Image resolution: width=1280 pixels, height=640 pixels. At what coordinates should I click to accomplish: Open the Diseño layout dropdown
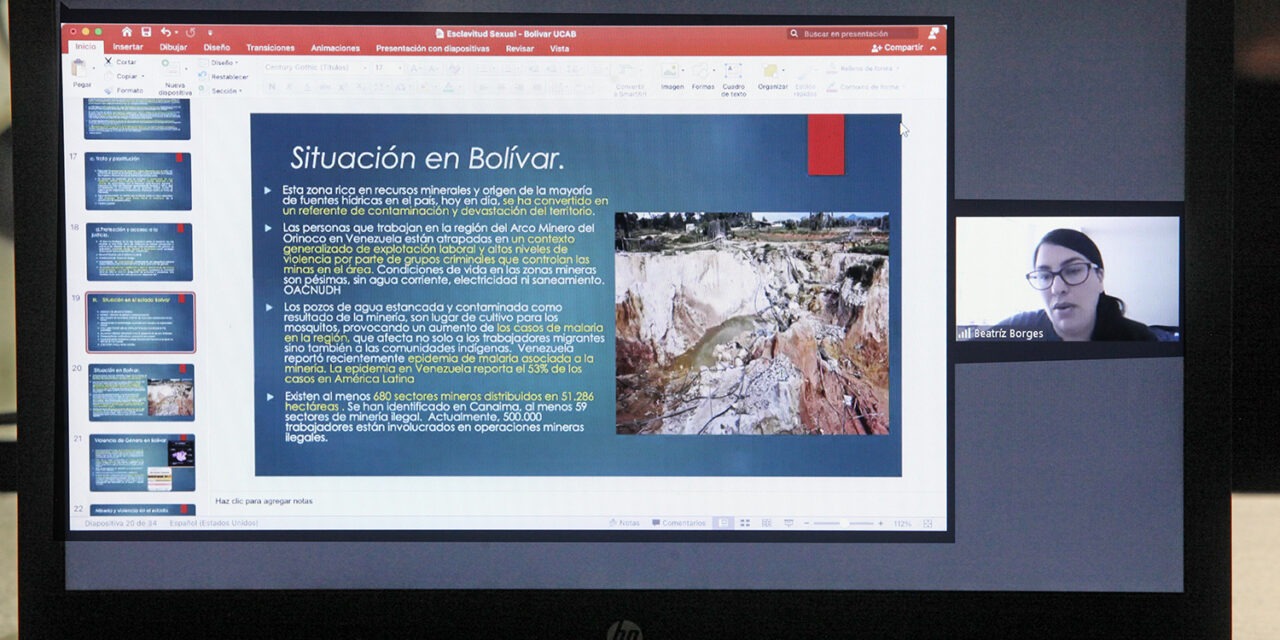[222, 62]
